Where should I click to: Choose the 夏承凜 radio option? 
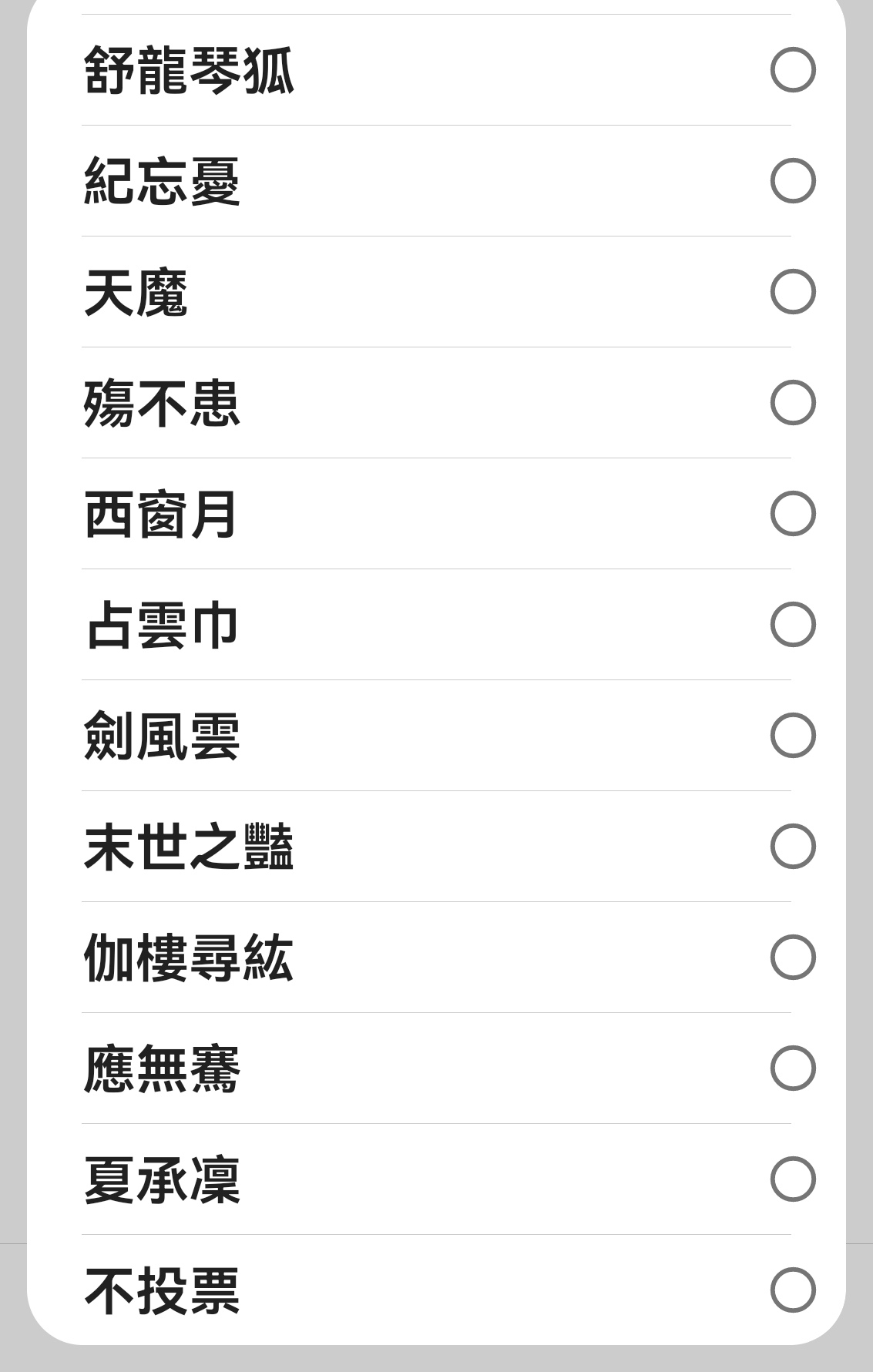(x=793, y=1179)
